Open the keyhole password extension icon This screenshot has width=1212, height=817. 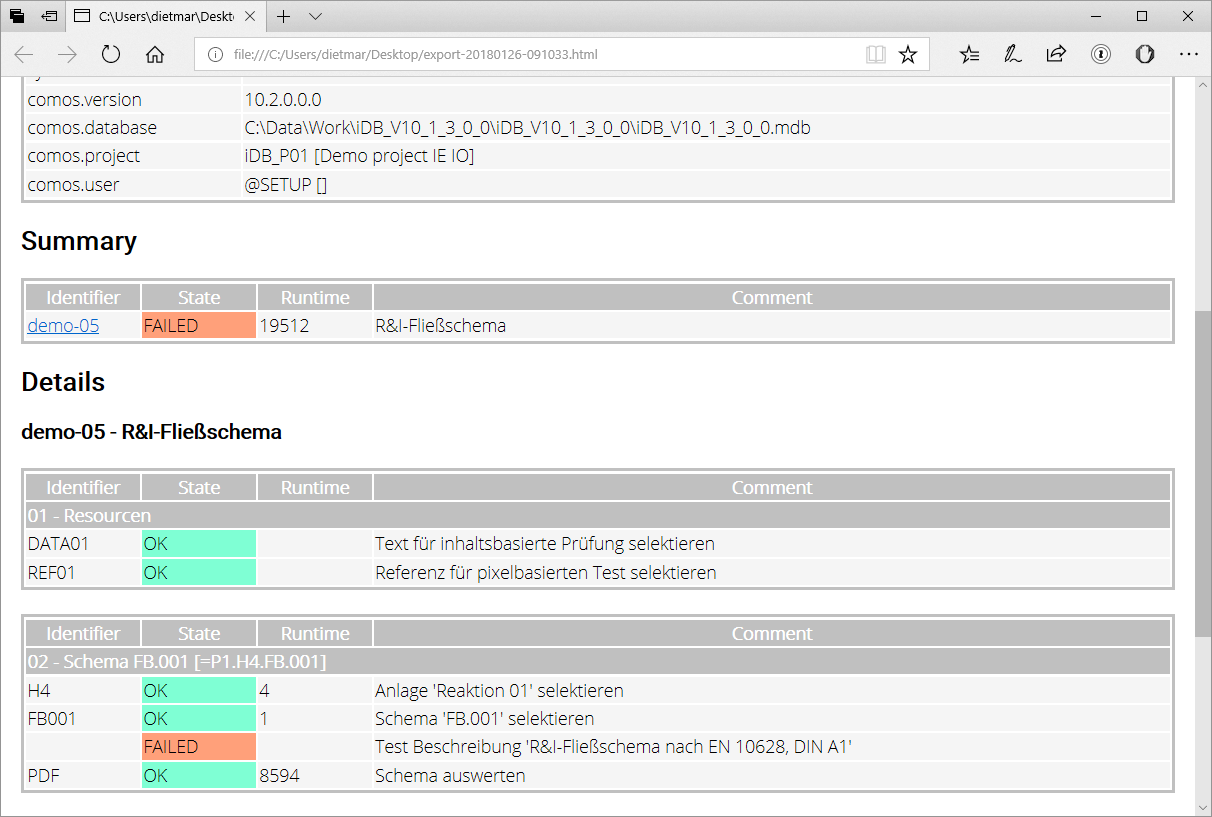click(1101, 55)
